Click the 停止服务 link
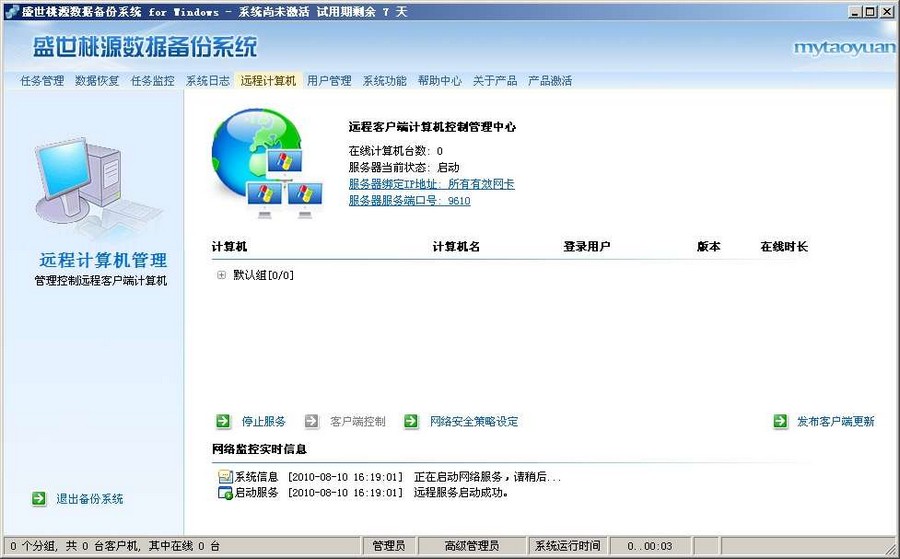900x559 pixels. pyautogui.click(x=263, y=421)
